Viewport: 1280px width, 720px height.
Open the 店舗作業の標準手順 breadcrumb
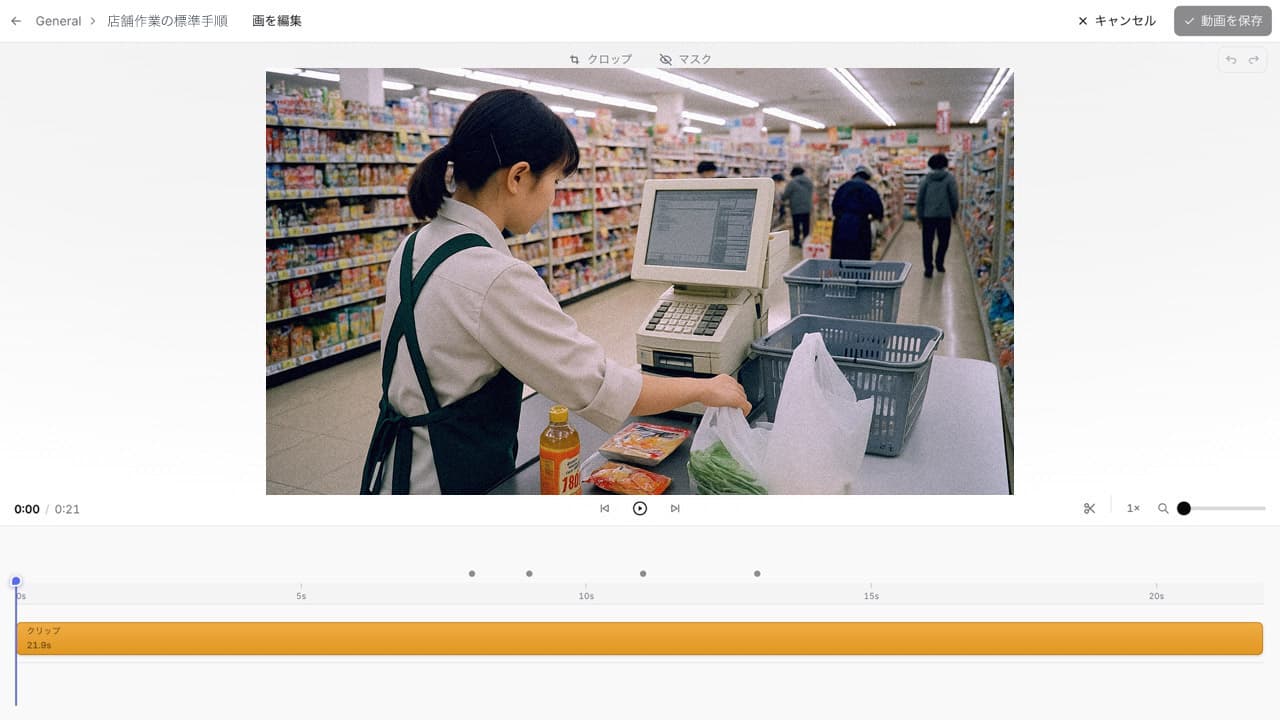(x=167, y=21)
